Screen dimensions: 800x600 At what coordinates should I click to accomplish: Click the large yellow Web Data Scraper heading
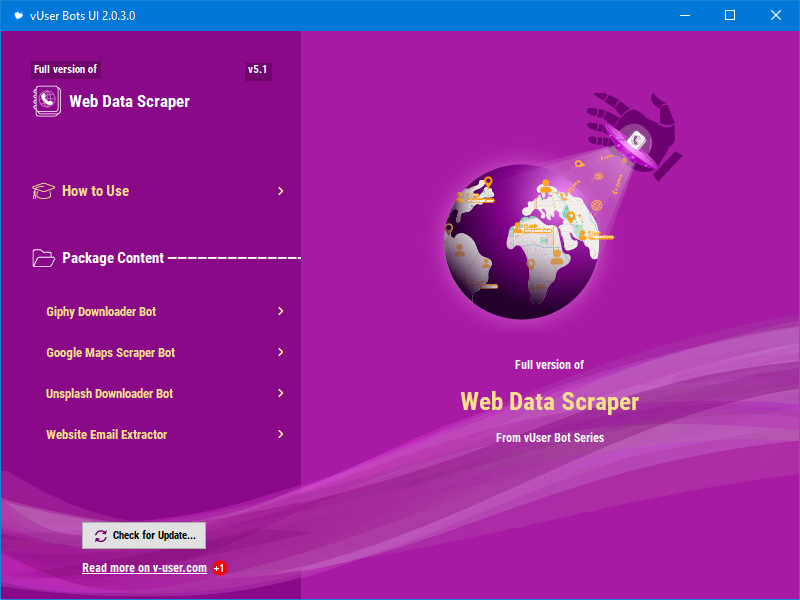click(x=549, y=402)
